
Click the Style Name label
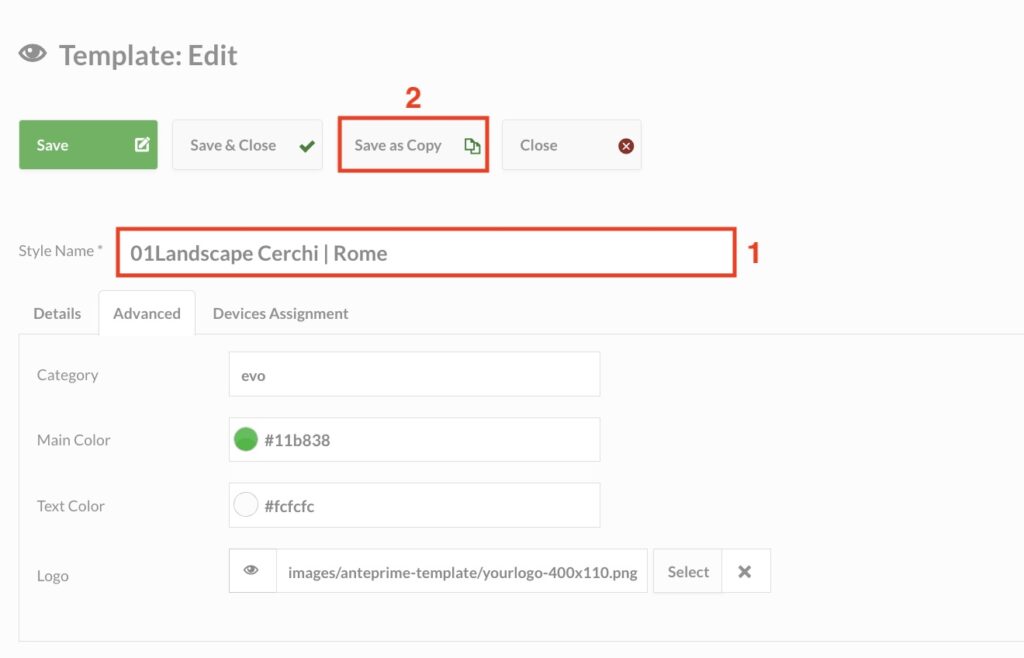pos(60,251)
